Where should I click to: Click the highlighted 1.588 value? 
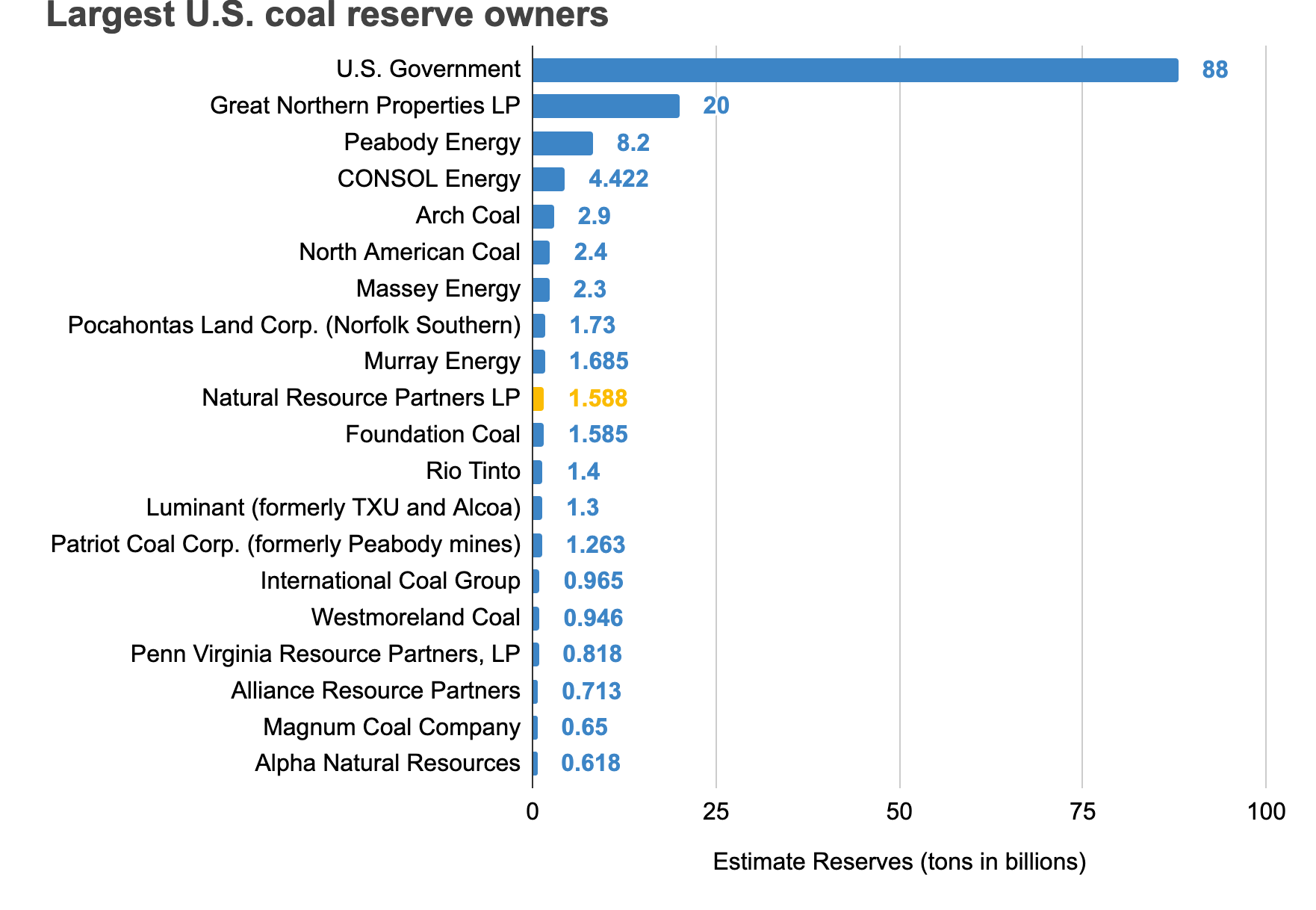point(598,399)
